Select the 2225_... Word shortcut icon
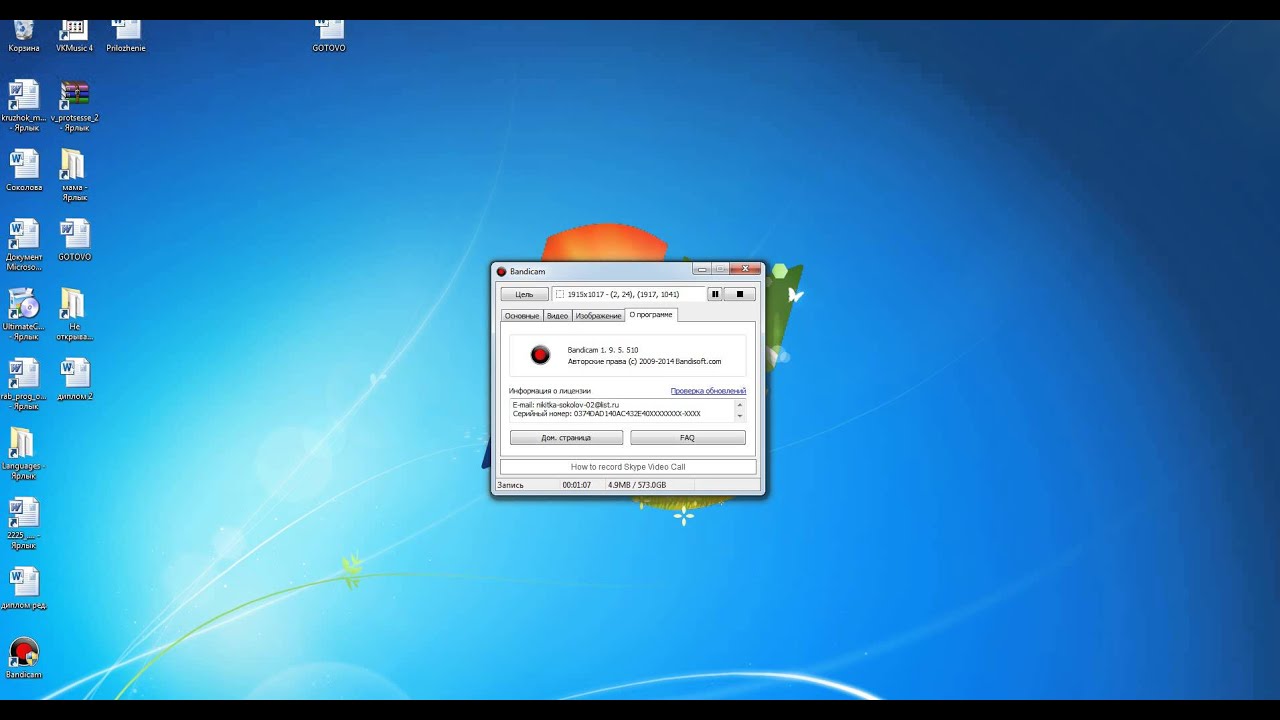This screenshot has width=1280, height=720. click(24, 524)
